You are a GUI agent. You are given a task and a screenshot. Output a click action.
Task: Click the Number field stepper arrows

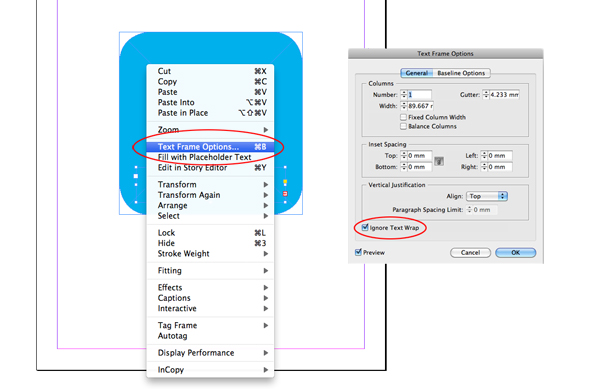(x=404, y=94)
